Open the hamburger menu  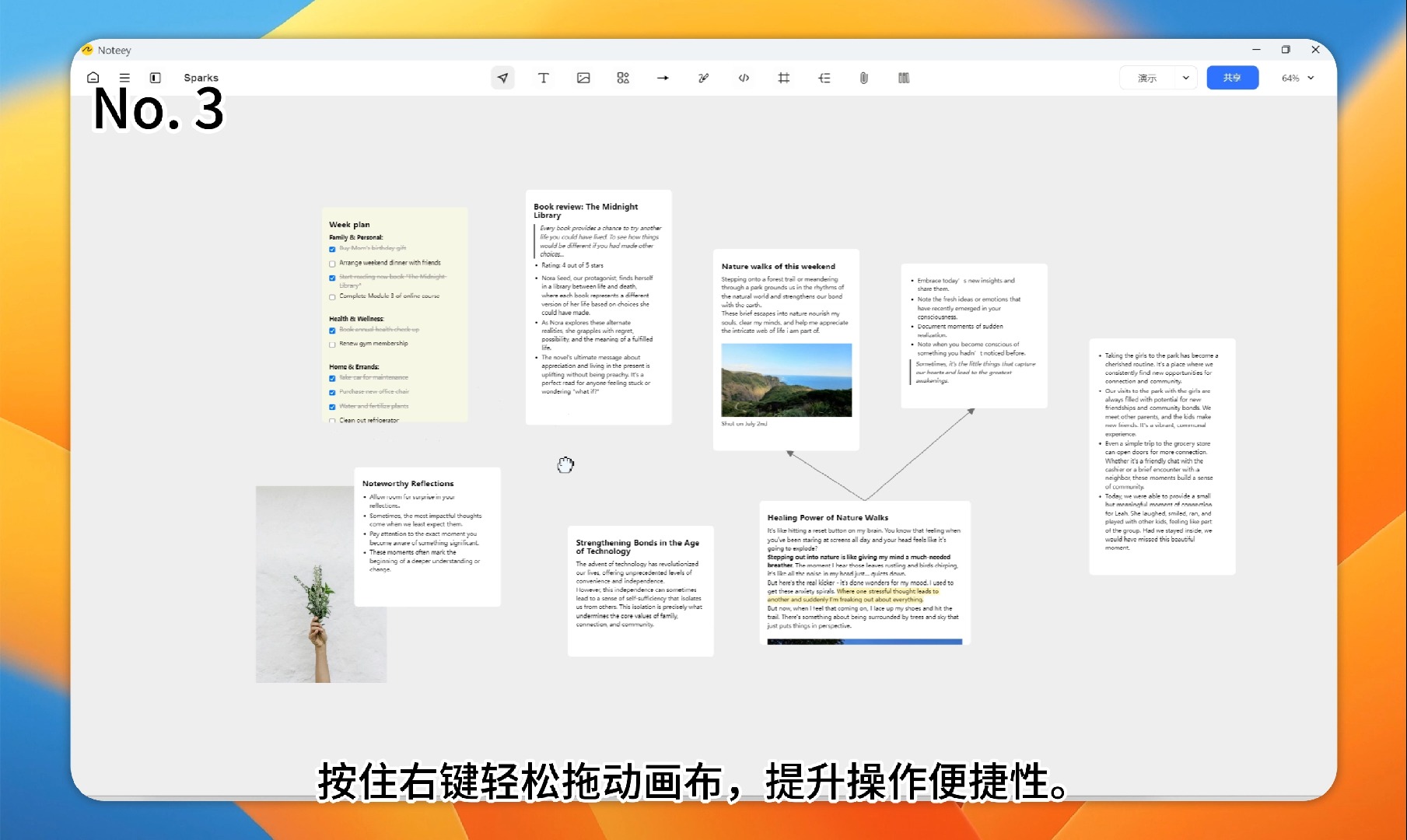click(x=124, y=78)
